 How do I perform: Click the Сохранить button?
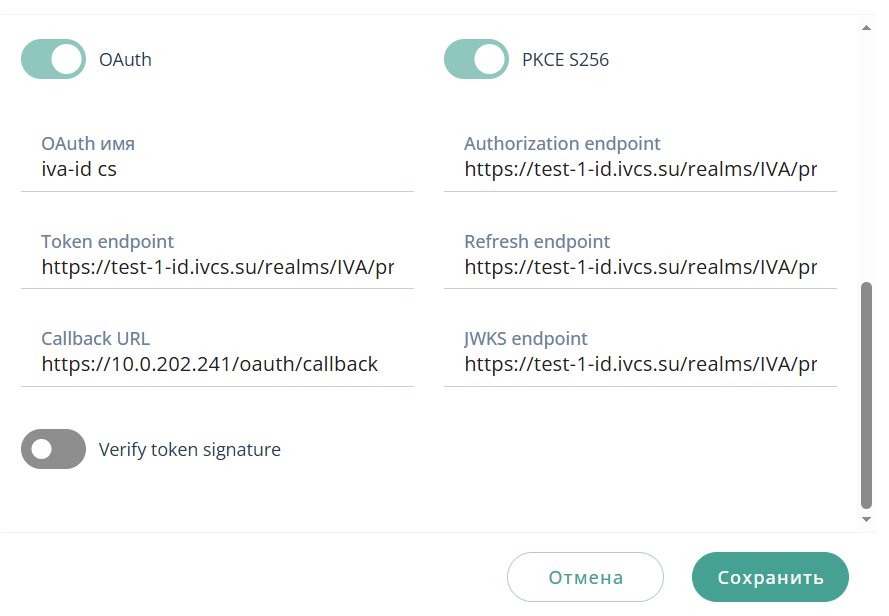tap(770, 577)
